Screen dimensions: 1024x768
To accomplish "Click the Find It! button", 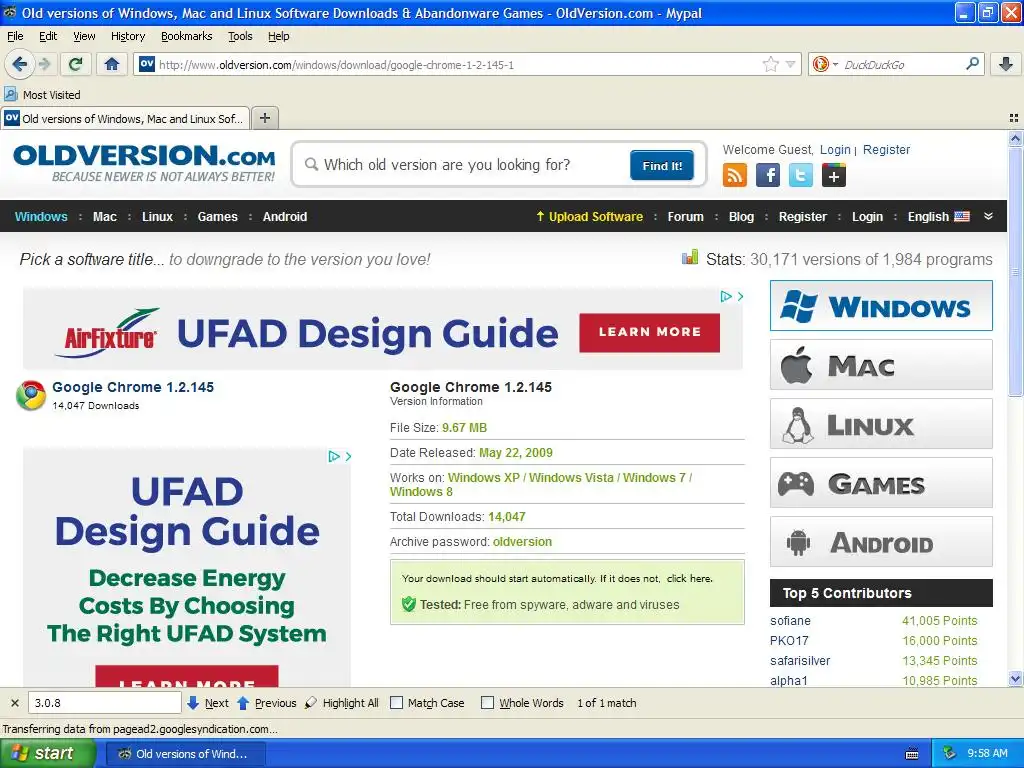I will tap(662, 165).
